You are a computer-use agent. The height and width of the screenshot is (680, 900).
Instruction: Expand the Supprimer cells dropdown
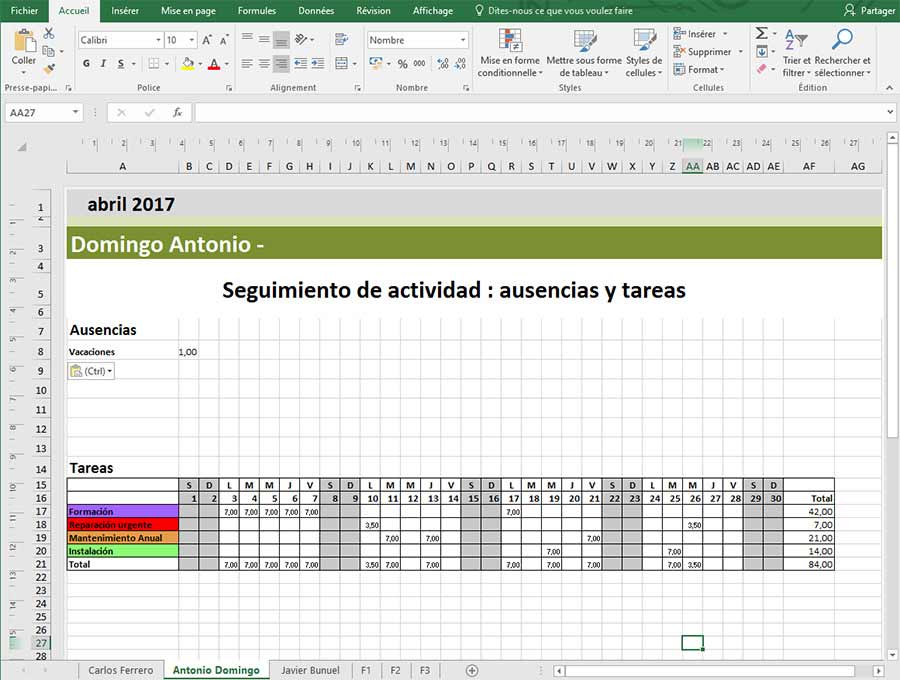(740, 52)
